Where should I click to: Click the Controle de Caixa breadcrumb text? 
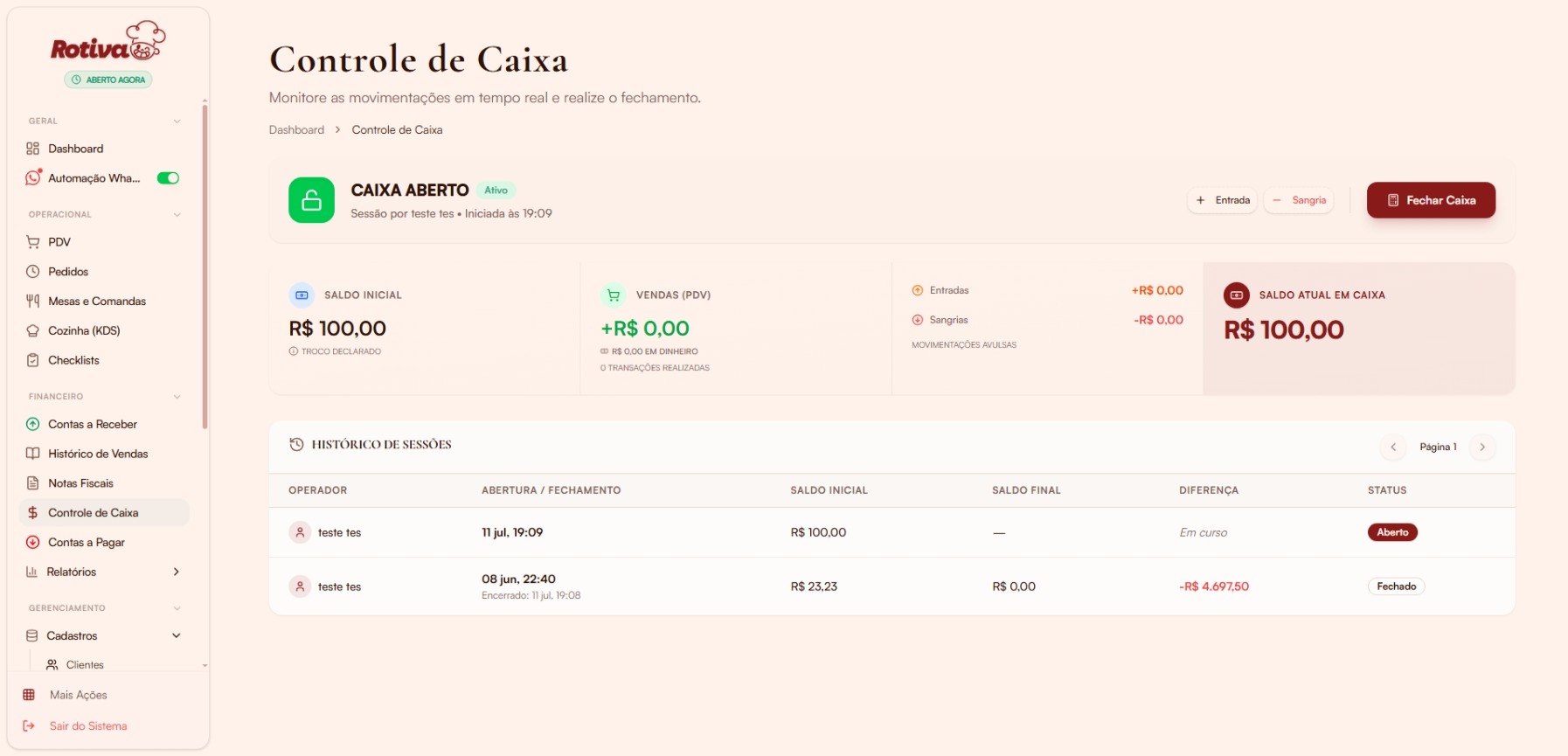pyautogui.click(x=397, y=130)
